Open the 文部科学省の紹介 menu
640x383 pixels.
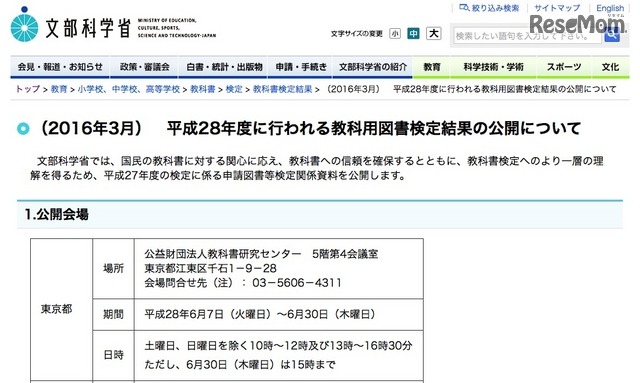point(373,67)
